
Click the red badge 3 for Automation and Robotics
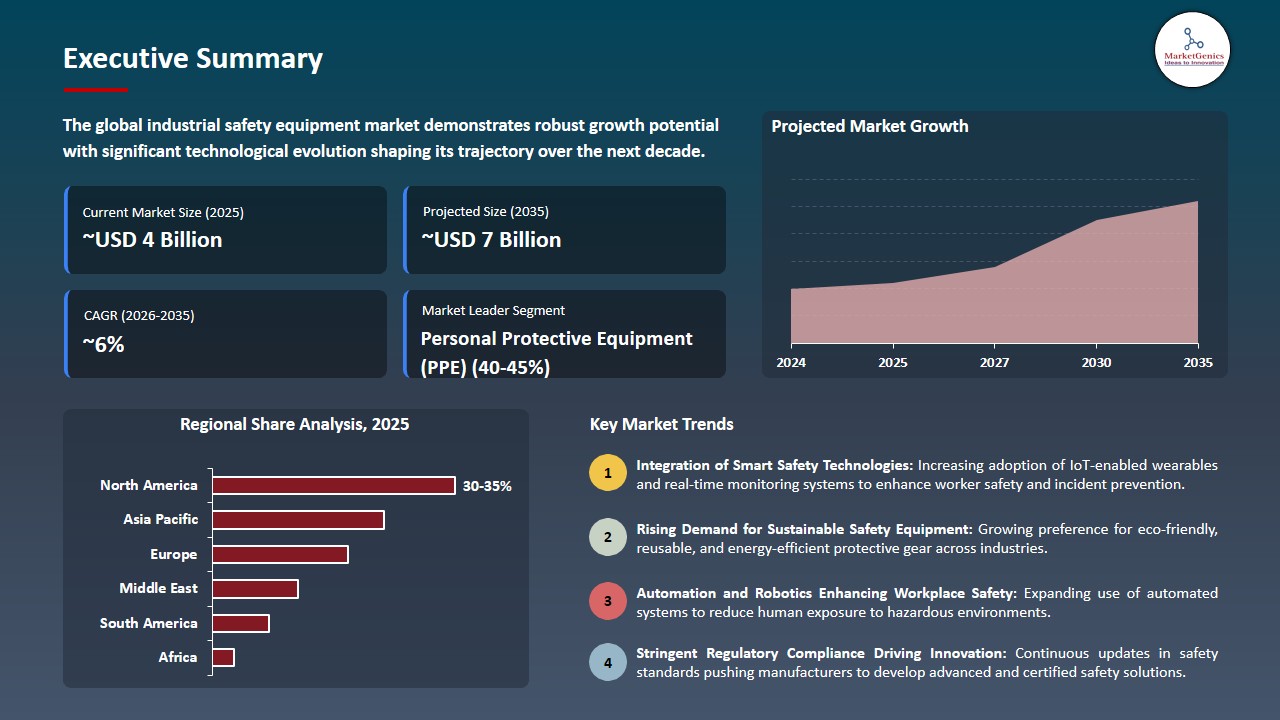(x=608, y=601)
